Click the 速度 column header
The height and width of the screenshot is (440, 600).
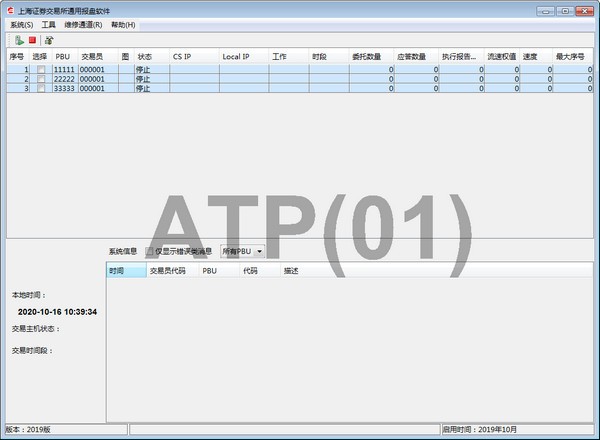coord(536,57)
